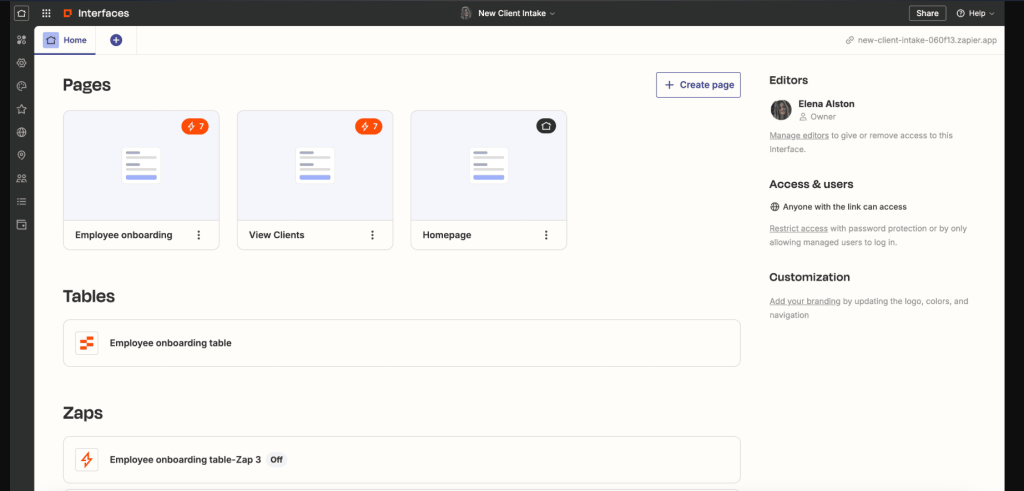Image resolution: width=1024 pixels, height=491 pixels.
Task: Expand the New Client Intake dropdown
Action: [x=516, y=13]
